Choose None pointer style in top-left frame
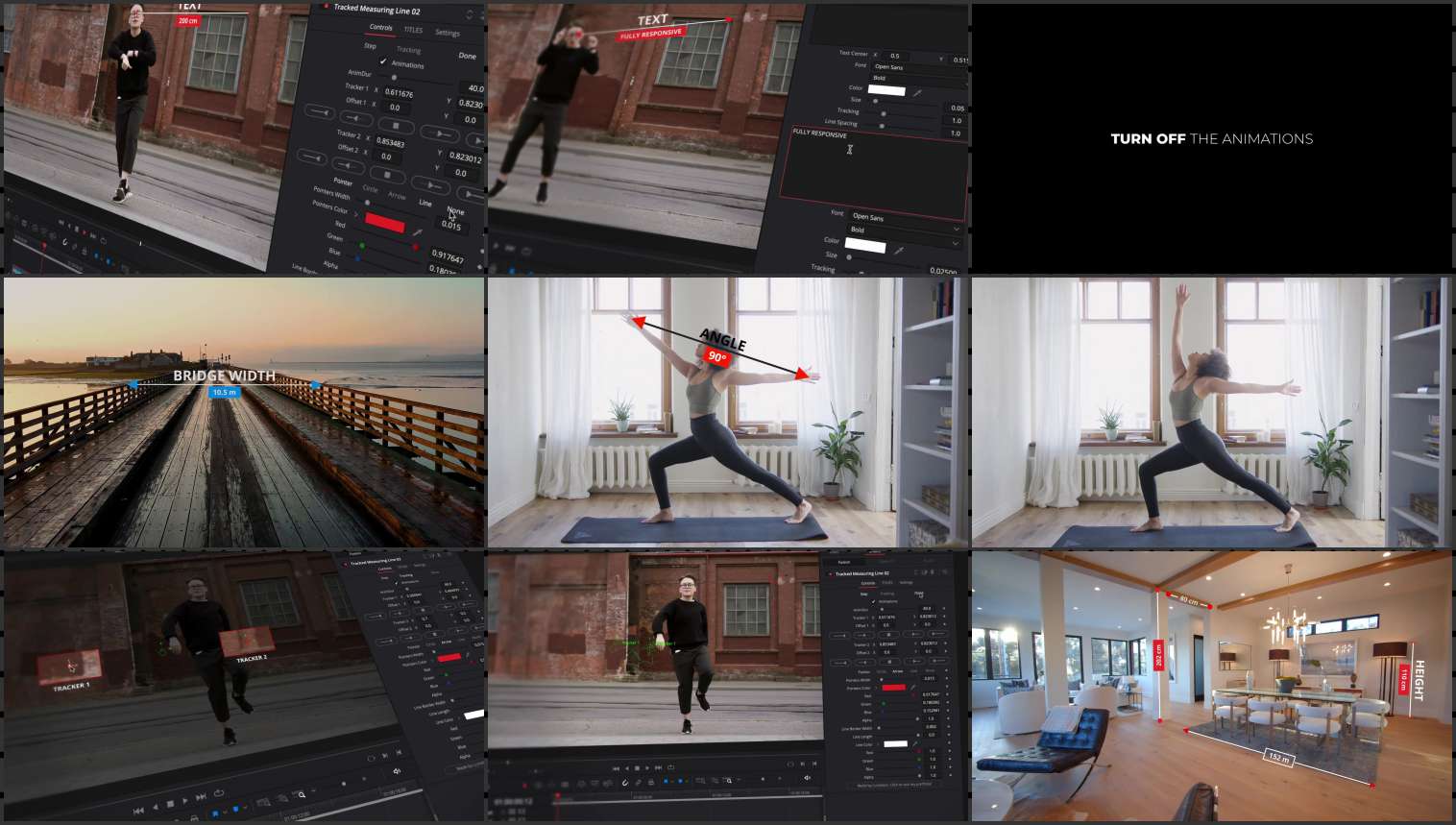Image resolution: width=1456 pixels, height=825 pixels. coord(455,210)
